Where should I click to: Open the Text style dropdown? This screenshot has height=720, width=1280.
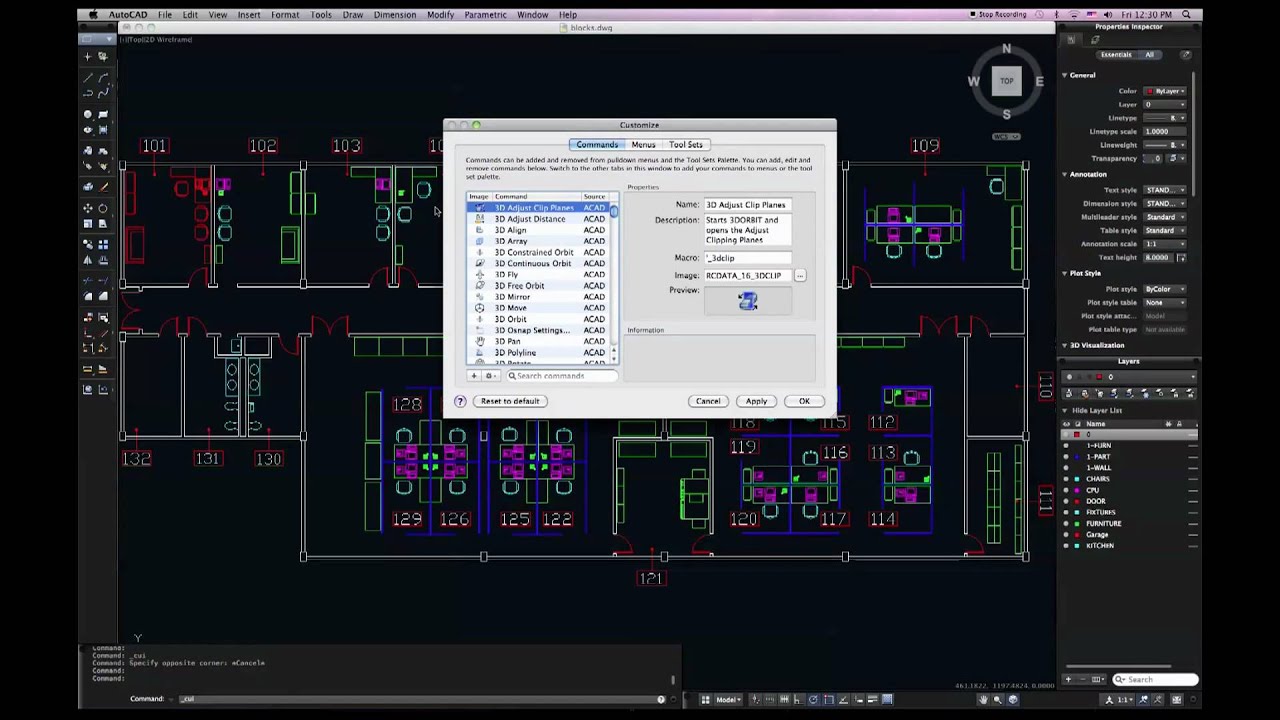pos(1166,190)
